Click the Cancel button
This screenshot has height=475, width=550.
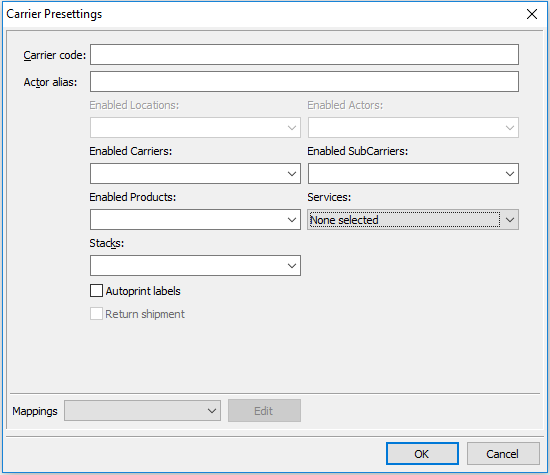[x=503, y=454]
